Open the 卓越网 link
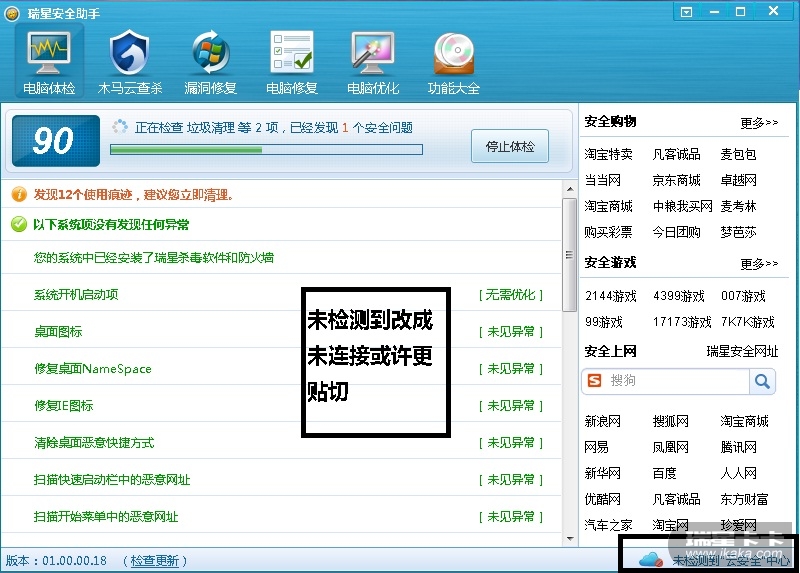This screenshot has width=800, height=573. [738, 180]
